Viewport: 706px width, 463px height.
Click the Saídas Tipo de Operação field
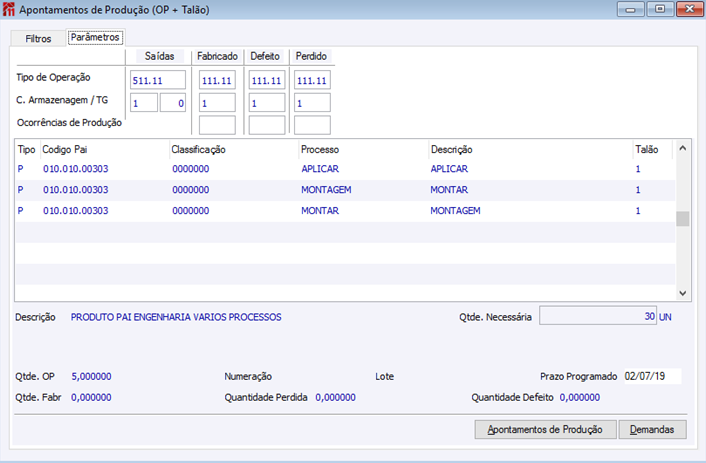click(158, 80)
